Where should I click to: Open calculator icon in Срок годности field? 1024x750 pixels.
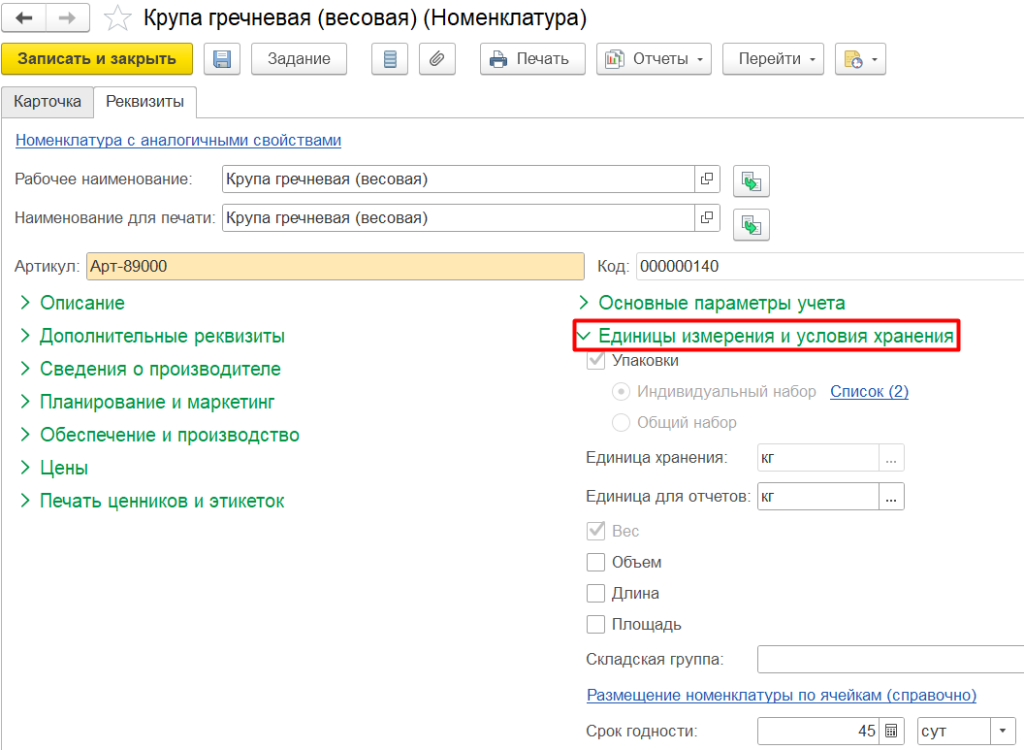point(891,731)
